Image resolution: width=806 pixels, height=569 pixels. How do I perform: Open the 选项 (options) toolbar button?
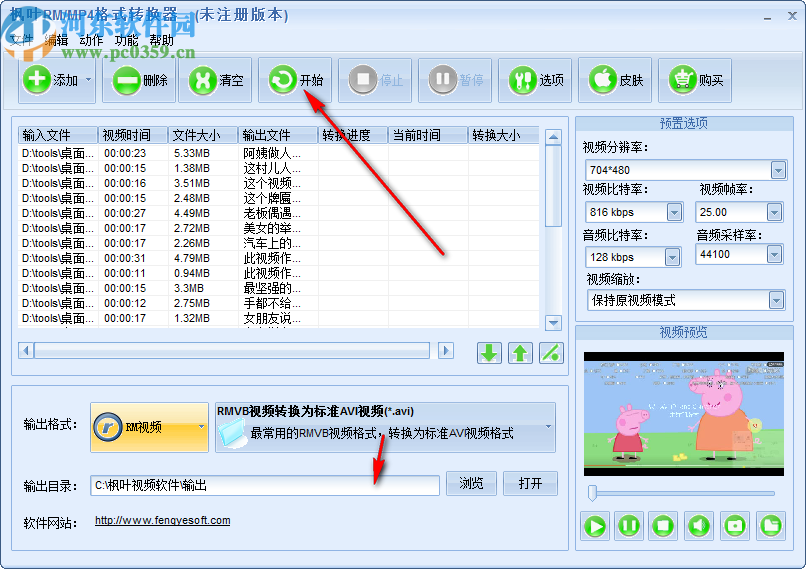535,81
